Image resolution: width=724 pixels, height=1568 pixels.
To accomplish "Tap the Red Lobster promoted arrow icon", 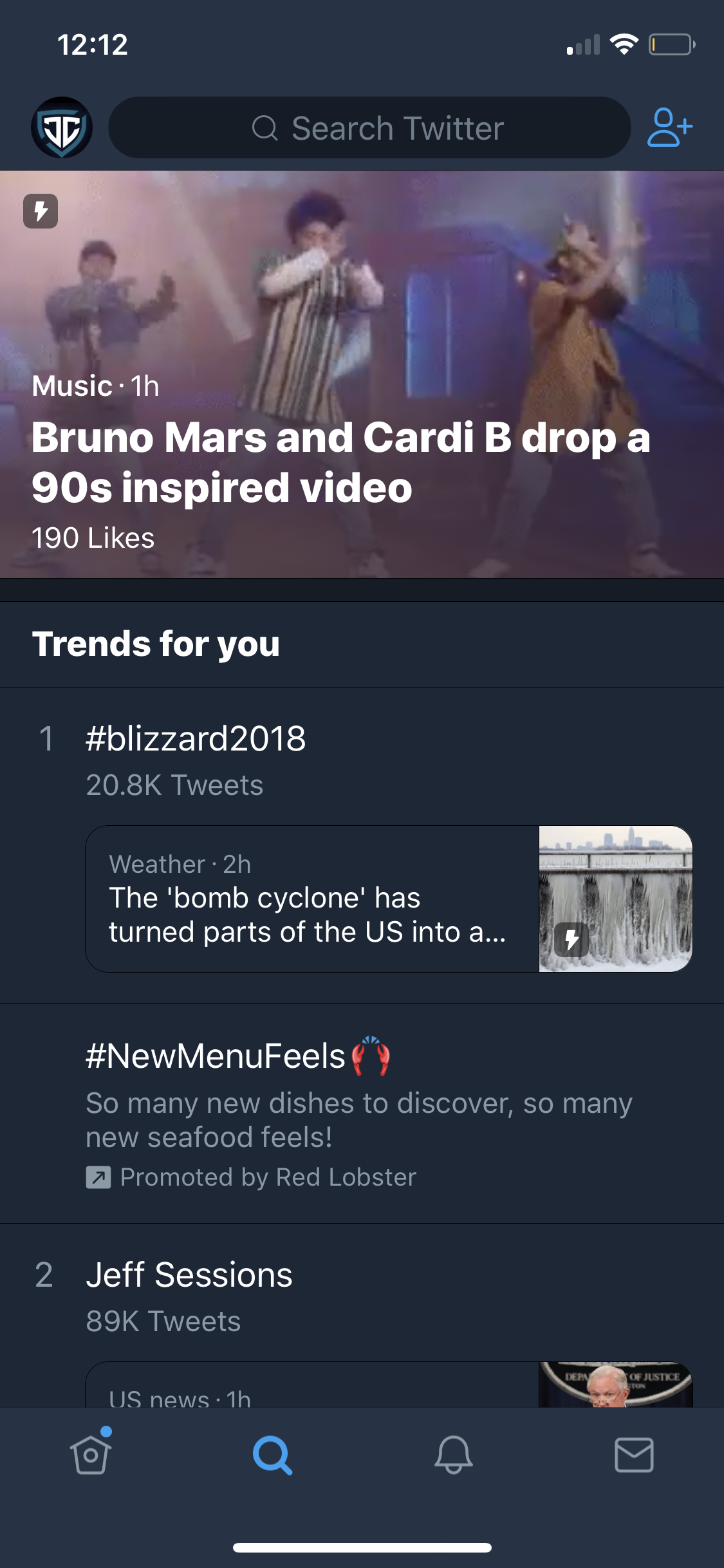I will pos(98,1177).
